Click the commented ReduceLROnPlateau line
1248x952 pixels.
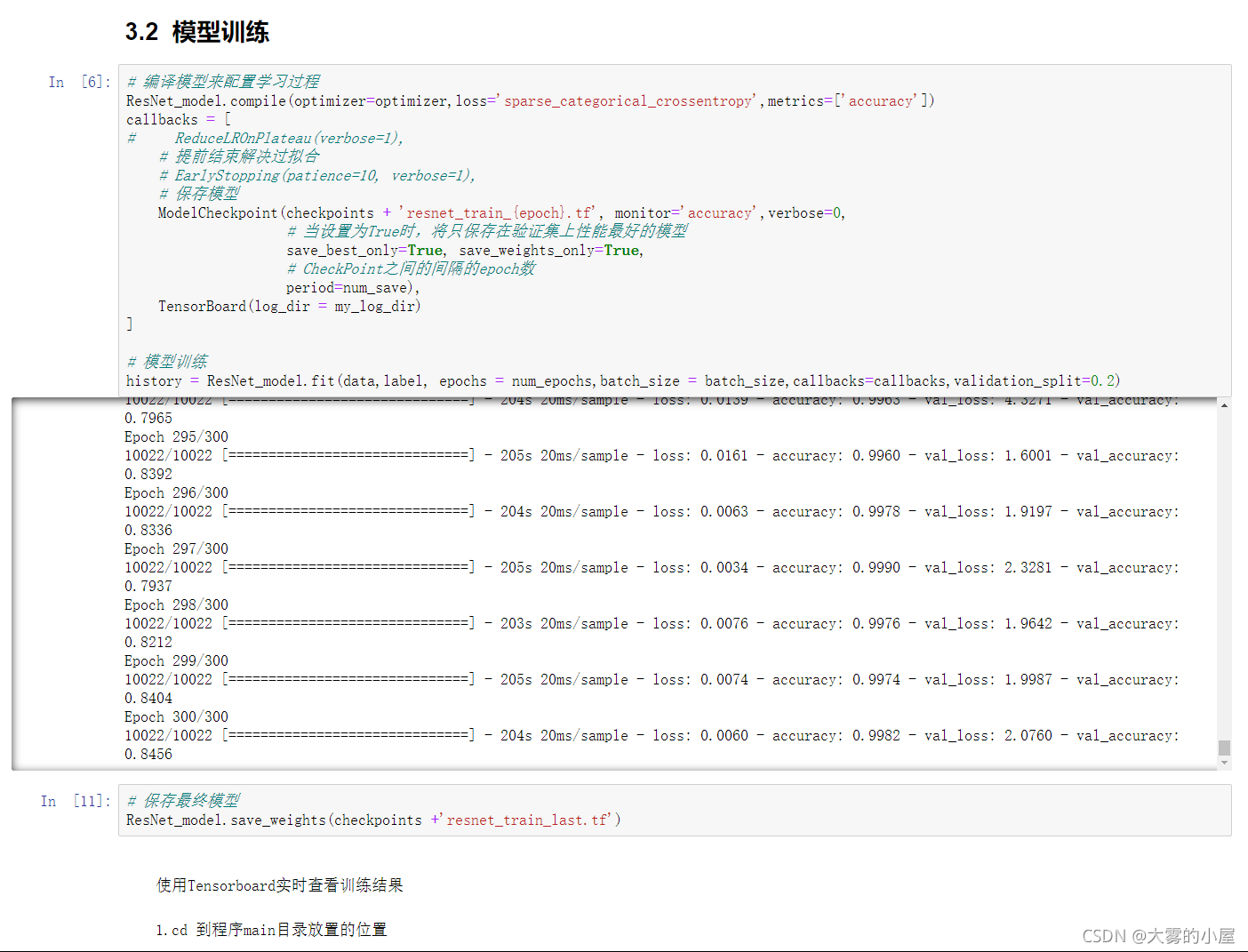click(x=265, y=139)
